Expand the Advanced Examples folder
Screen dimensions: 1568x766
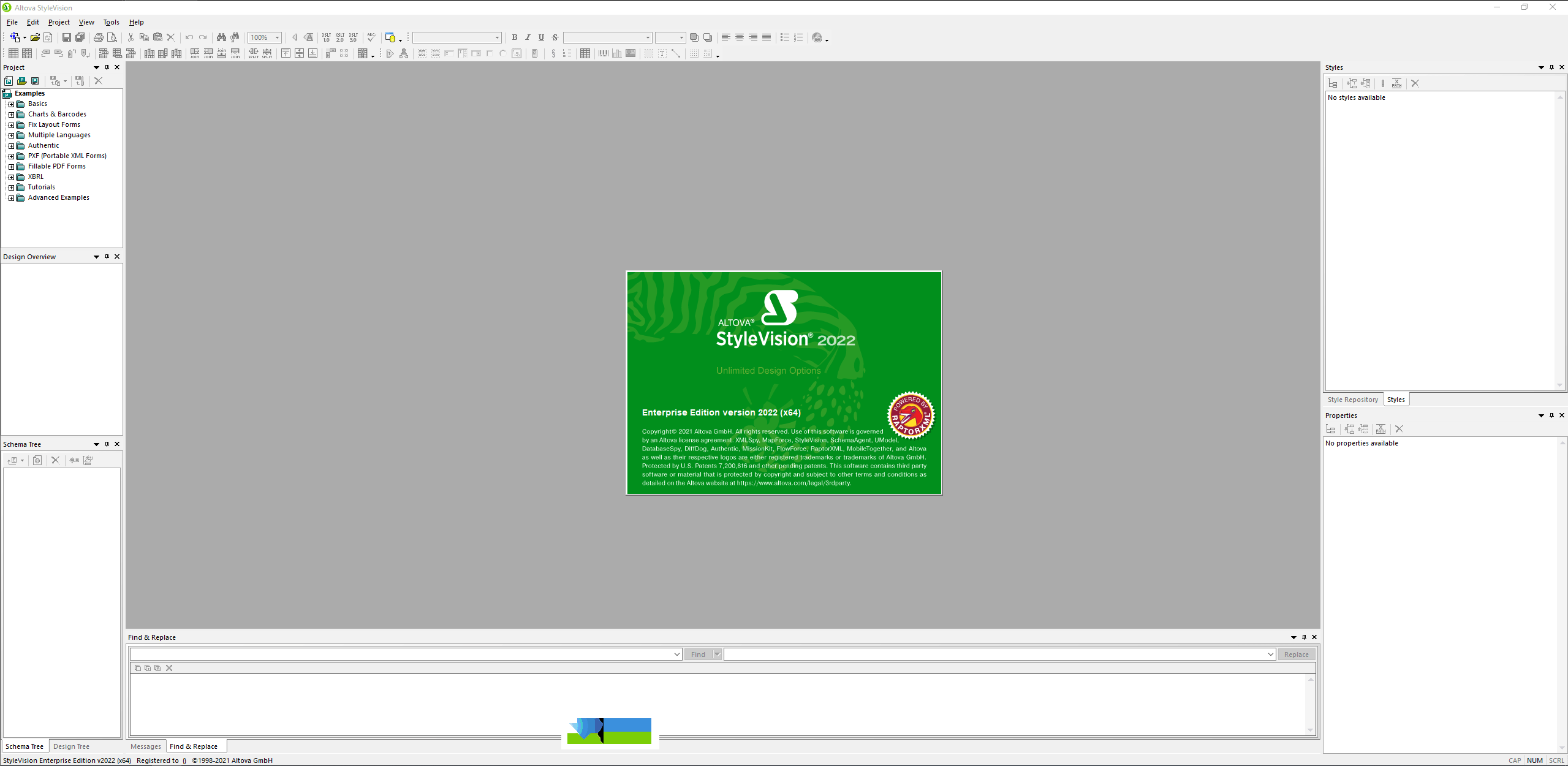tap(11, 198)
